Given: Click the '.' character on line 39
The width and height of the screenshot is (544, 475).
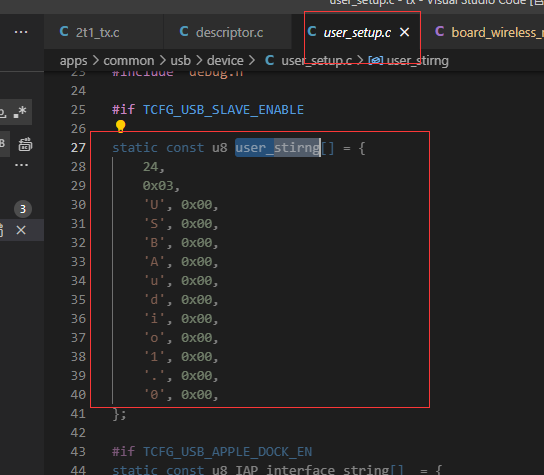Looking at the screenshot, I should (x=154, y=376).
